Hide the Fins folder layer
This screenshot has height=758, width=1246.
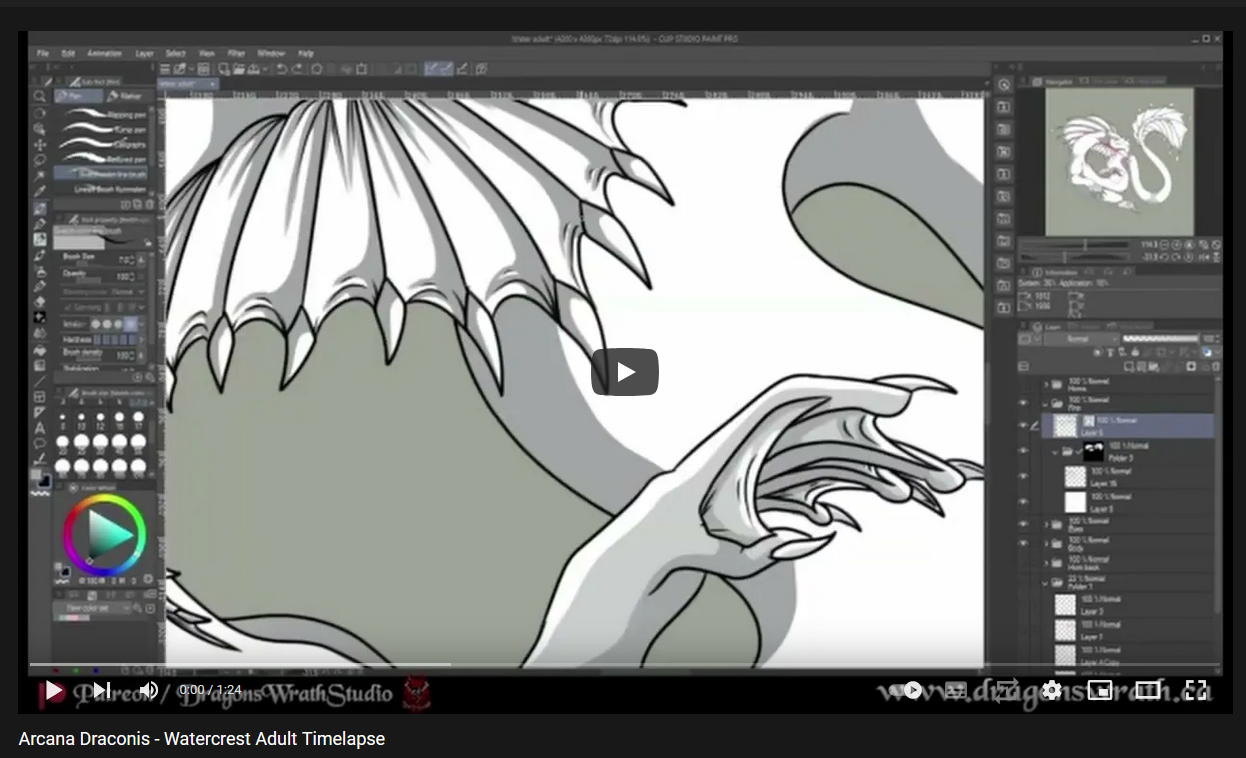1023,403
